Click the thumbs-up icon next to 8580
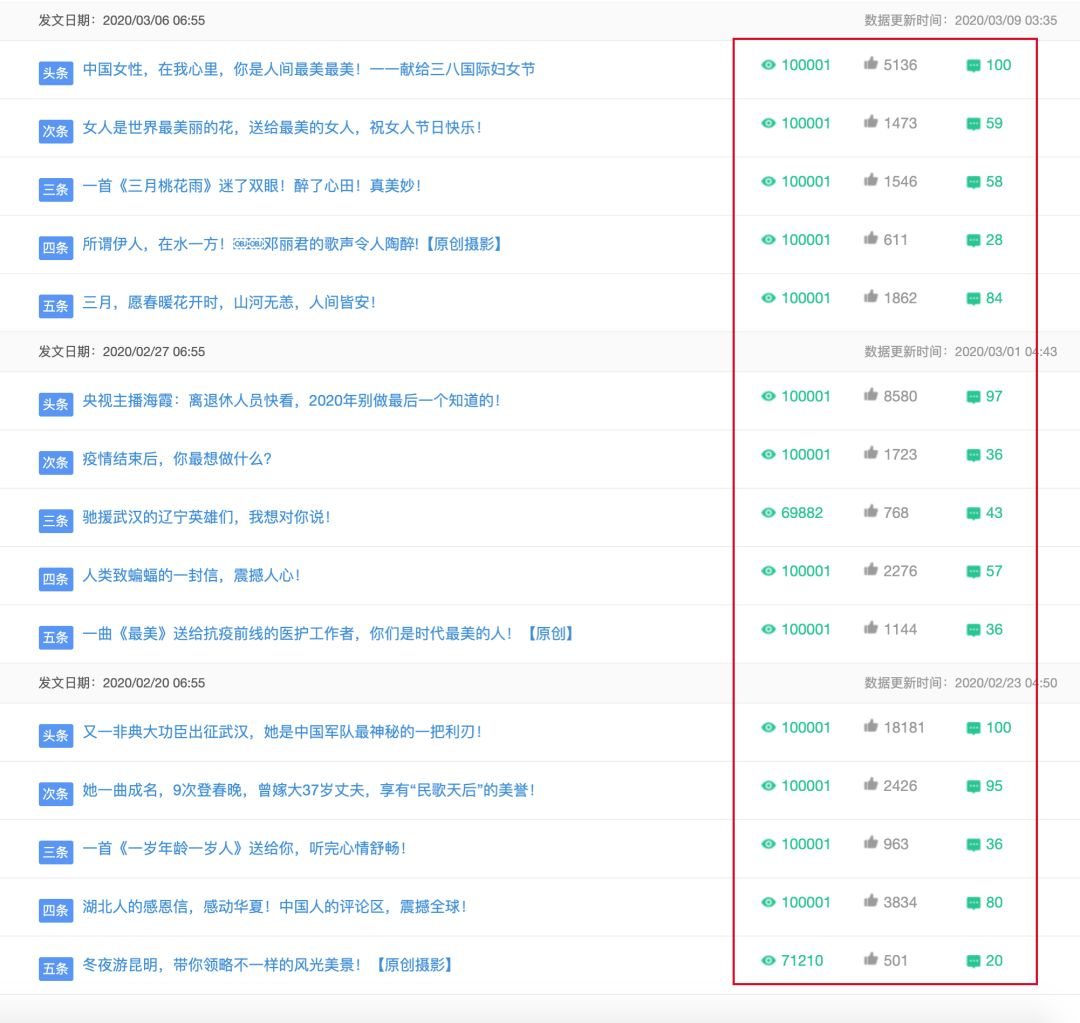 (x=871, y=395)
